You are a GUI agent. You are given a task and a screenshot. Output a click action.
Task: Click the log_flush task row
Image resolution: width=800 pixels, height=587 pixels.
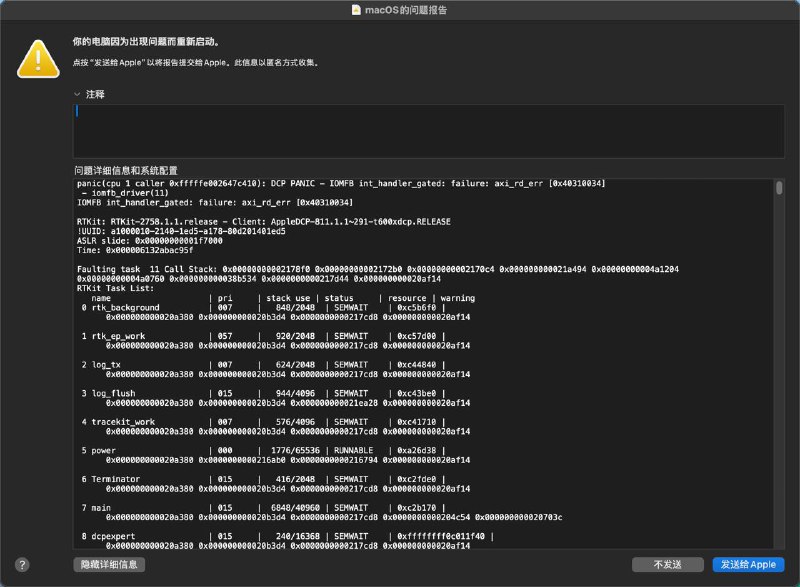[263, 393]
